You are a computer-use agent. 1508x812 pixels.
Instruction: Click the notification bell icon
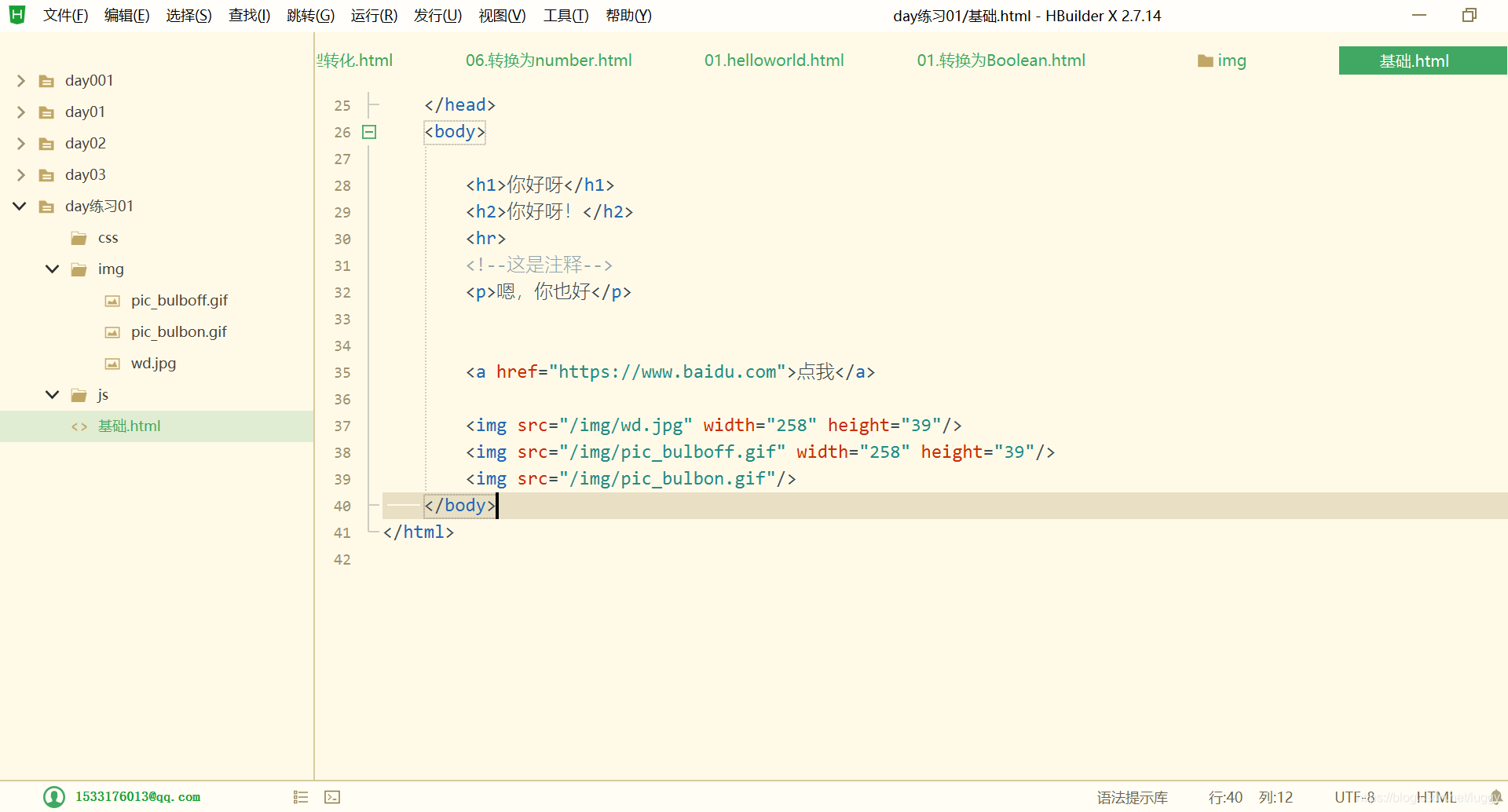coord(1495,797)
